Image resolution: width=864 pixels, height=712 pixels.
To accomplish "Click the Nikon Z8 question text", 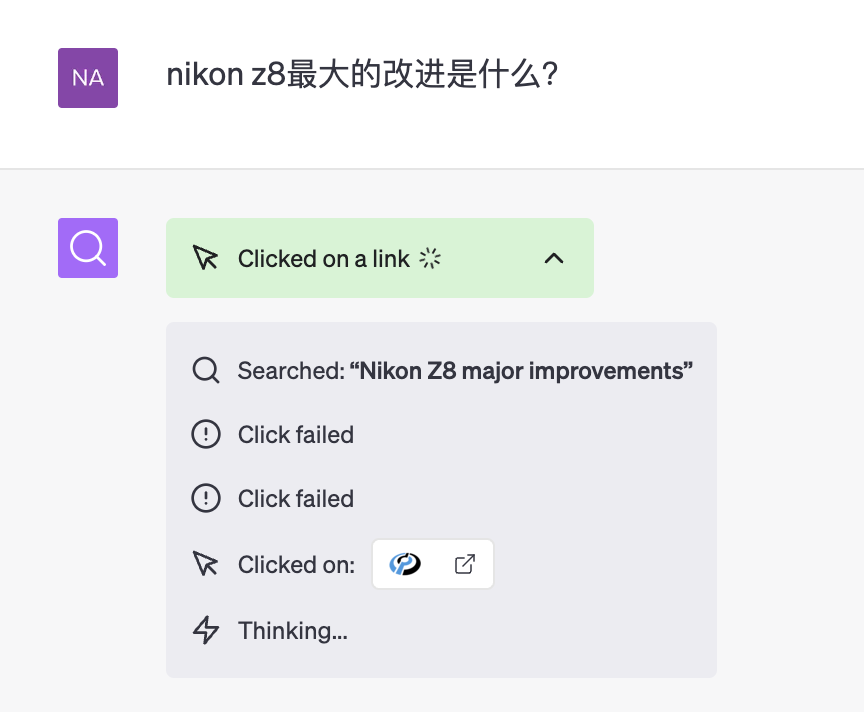I will [361, 76].
